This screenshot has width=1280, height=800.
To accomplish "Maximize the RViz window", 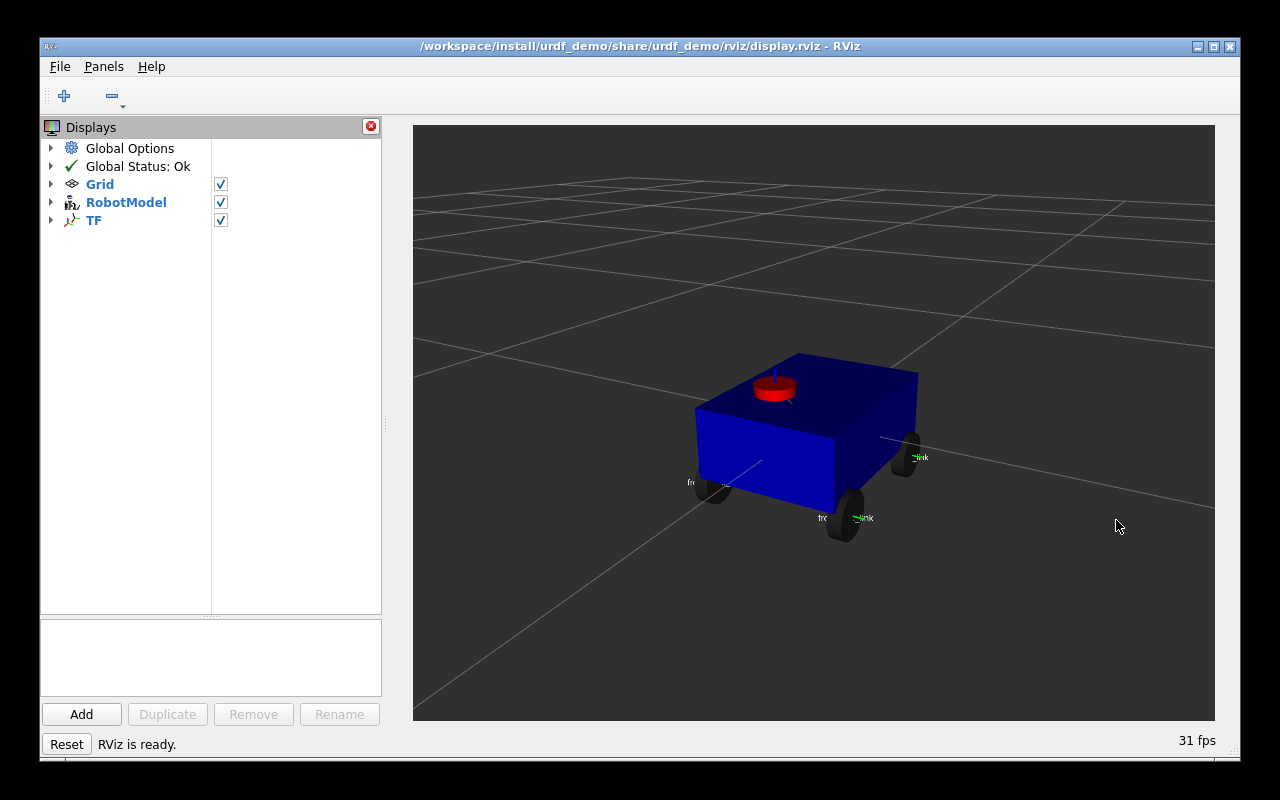I will point(1214,47).
